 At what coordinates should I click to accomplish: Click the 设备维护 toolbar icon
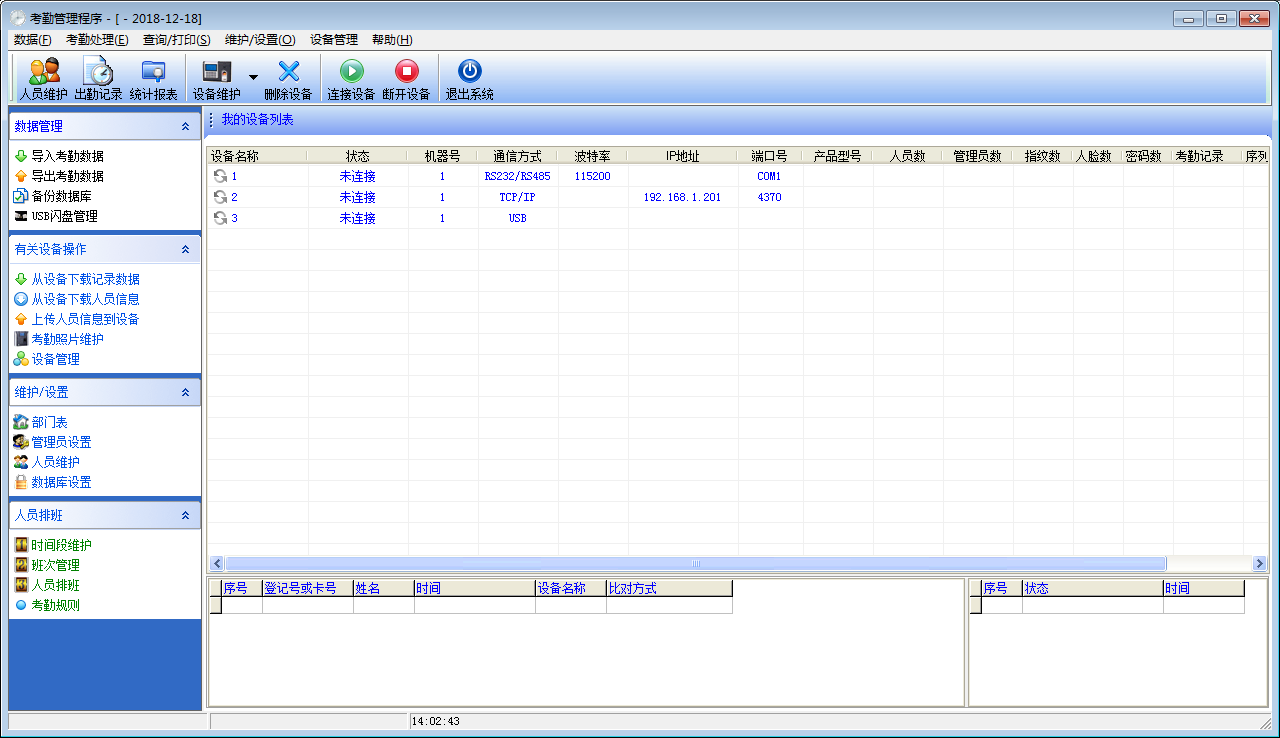216,72
